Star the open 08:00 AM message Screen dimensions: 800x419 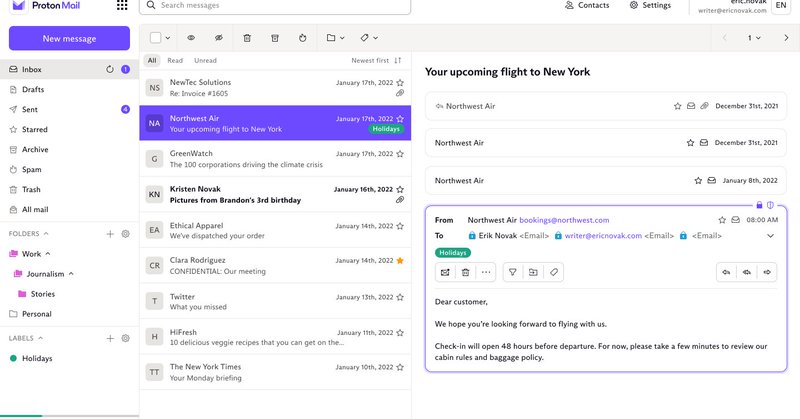722,220
